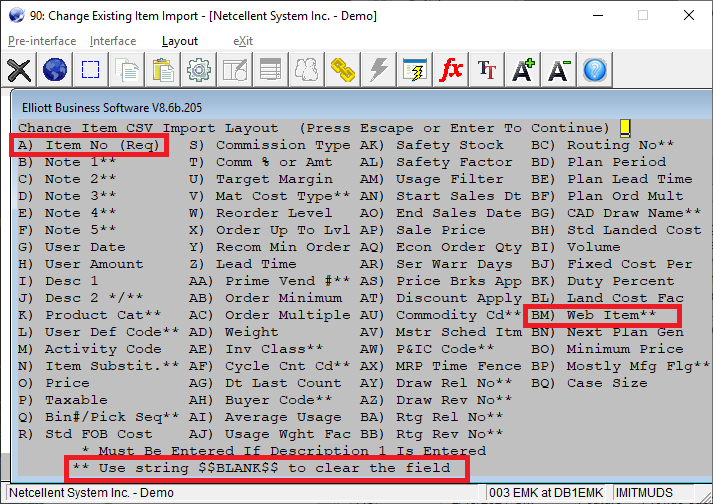Click the 'Target Margin' field entry
This screenshot has width=713, height=504.
point(261,179)
